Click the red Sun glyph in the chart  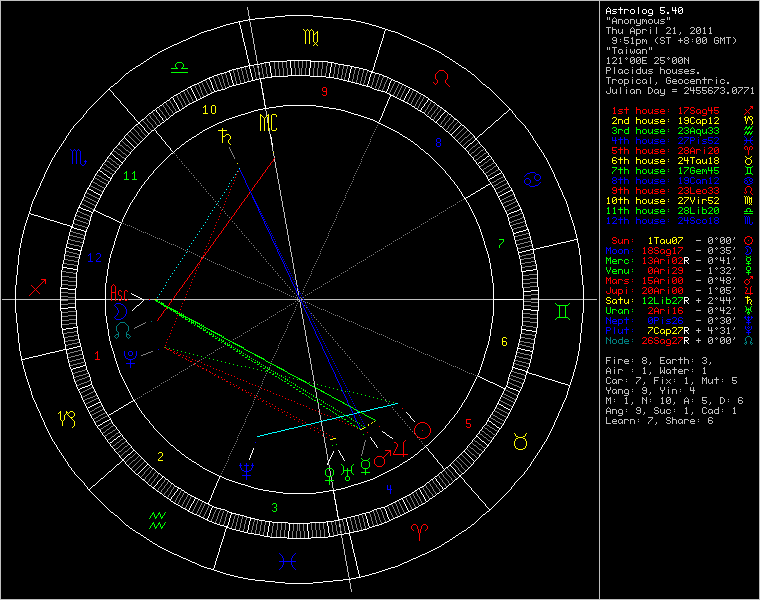[x=424, y=431]
